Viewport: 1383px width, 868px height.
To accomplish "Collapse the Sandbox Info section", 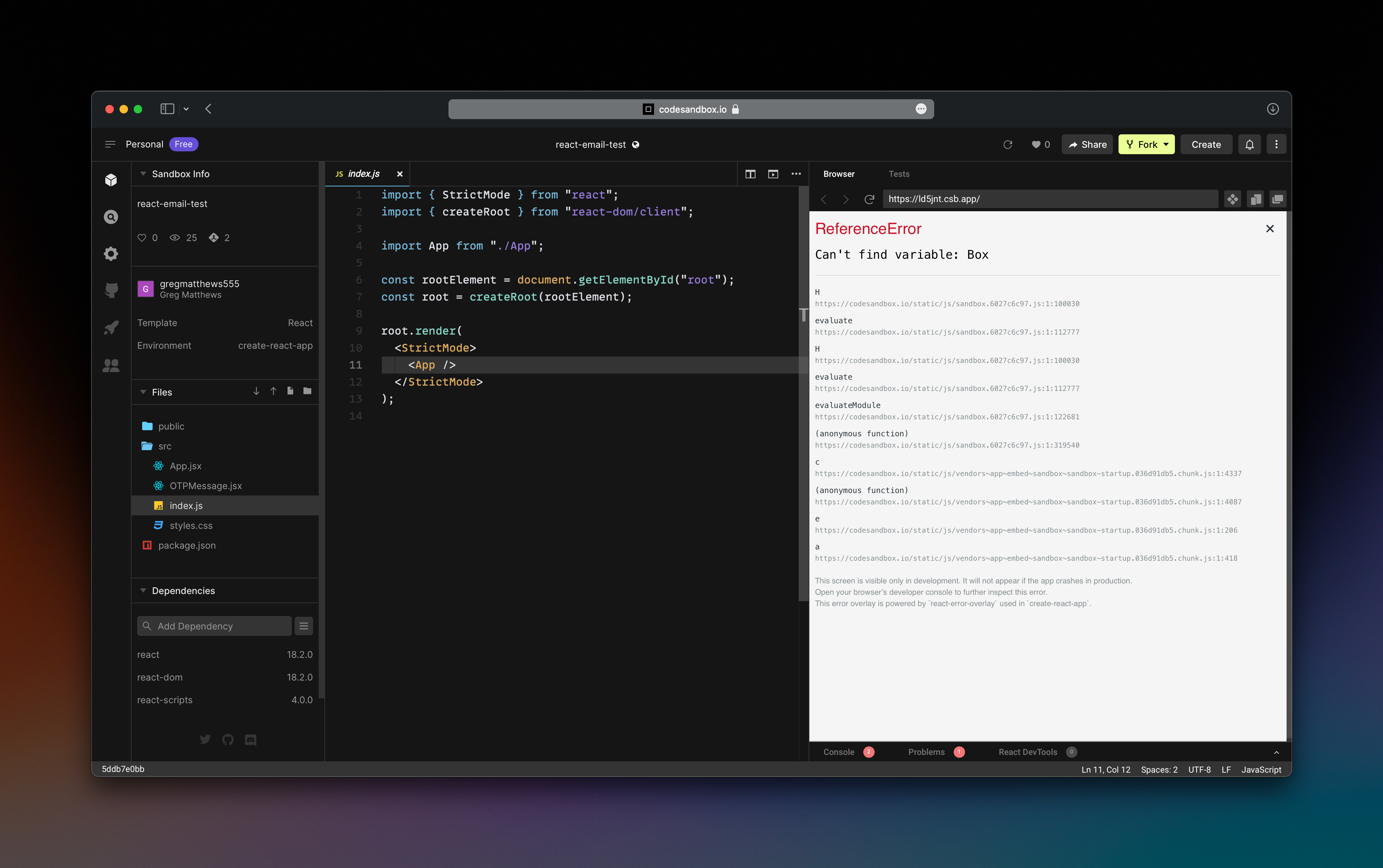I will (x=143, y=174).
